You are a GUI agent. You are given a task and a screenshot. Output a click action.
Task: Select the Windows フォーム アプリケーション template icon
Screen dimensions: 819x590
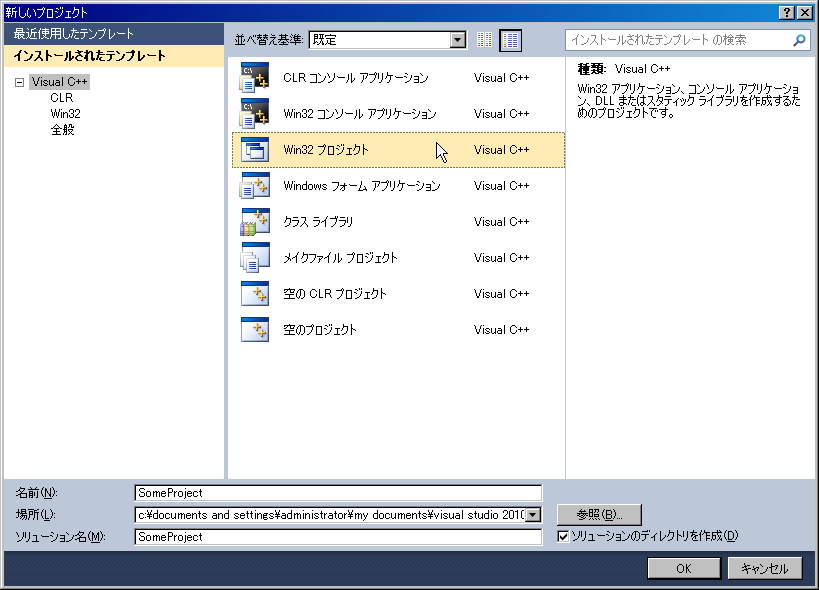pyautogui.click(x=255, y=185)
